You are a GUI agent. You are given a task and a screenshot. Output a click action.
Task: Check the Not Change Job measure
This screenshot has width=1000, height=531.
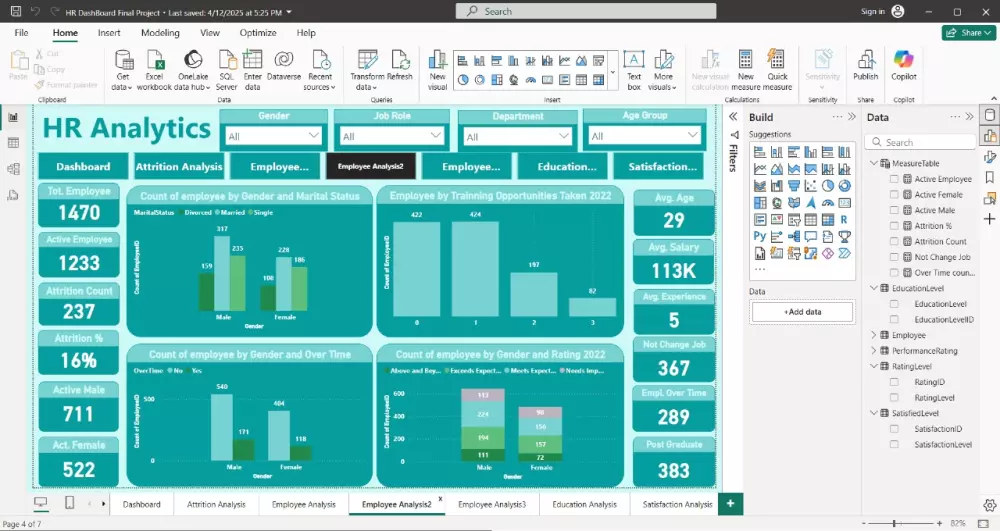point(894,257)
